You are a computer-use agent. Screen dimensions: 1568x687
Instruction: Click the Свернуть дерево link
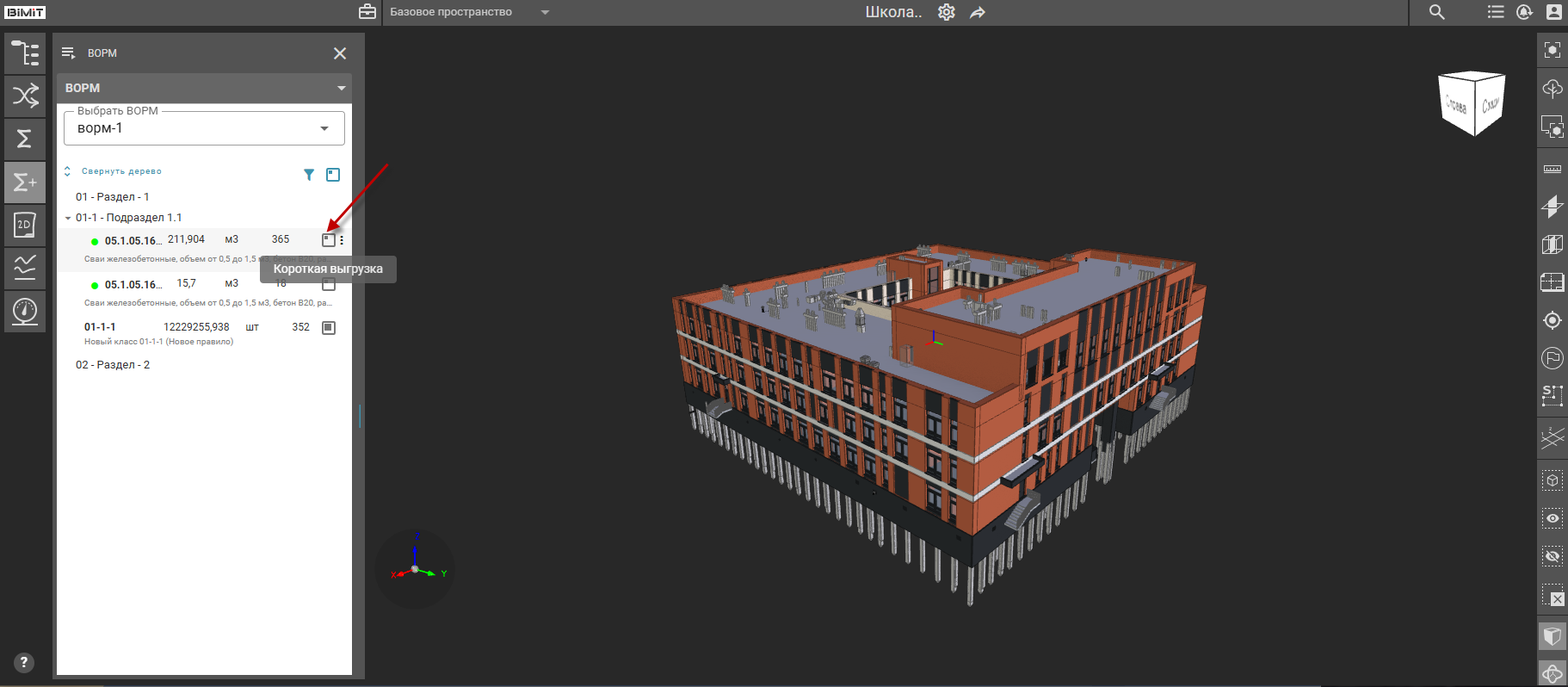pos(121,171)
